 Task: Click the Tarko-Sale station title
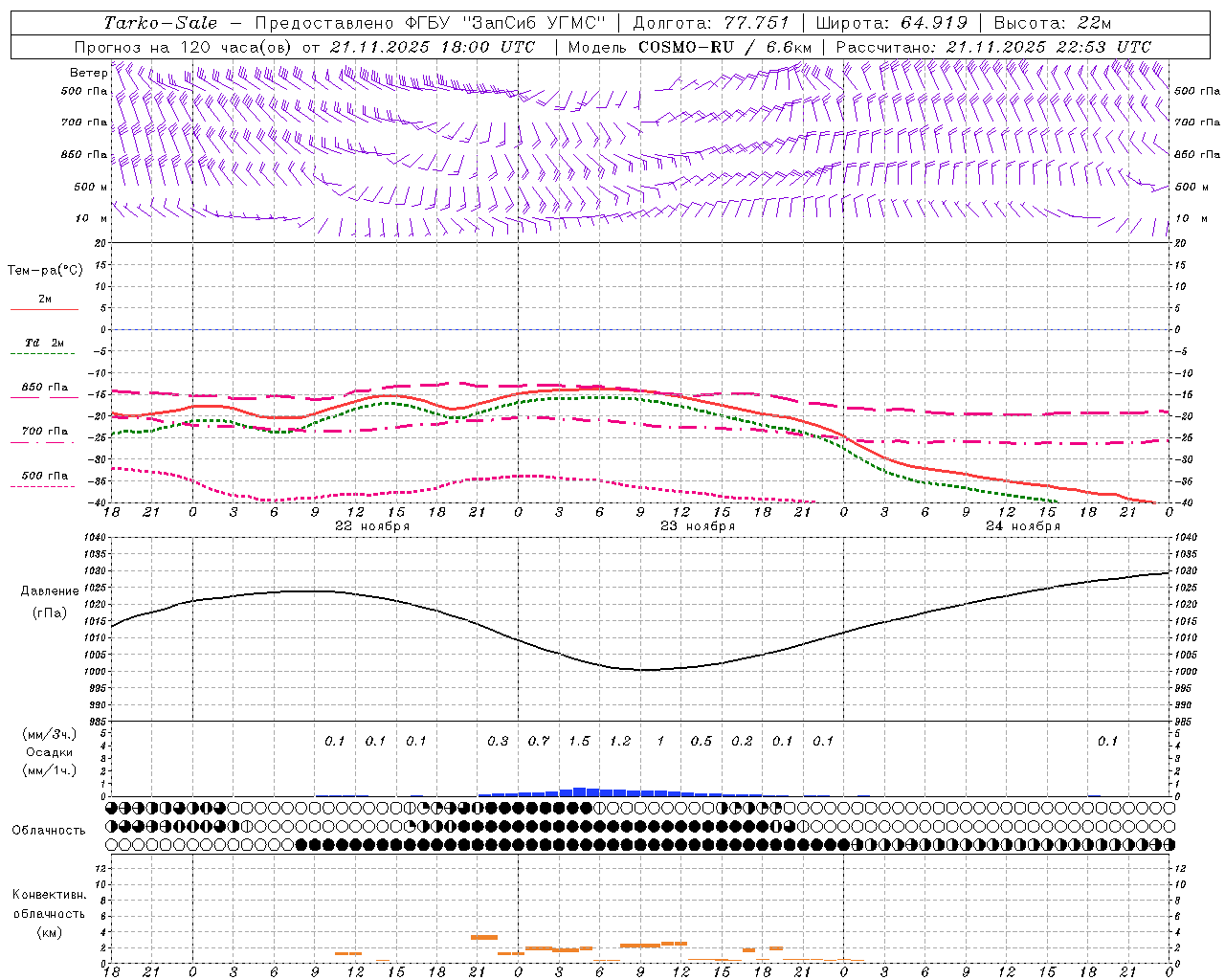(x=160, y=23)
